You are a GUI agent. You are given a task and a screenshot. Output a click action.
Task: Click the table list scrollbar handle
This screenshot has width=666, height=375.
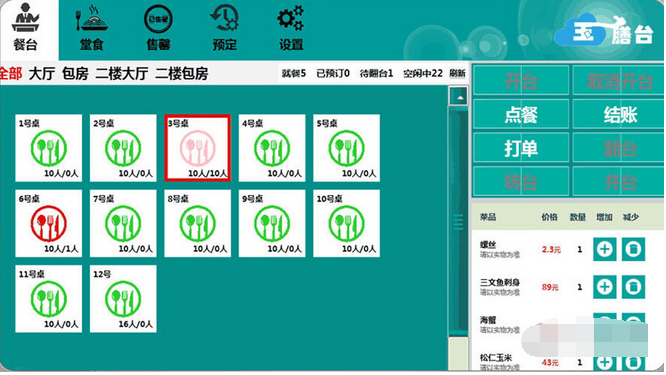(x=458, y=222)
